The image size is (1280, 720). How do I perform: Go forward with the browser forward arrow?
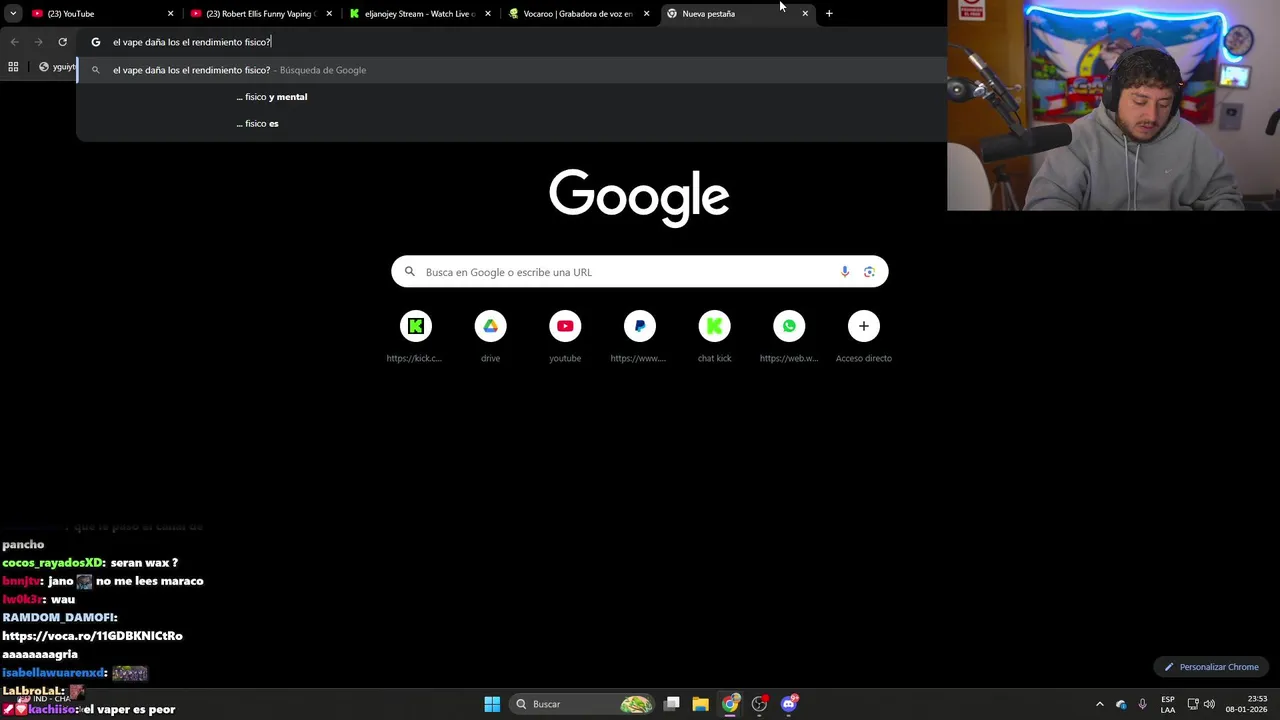(x=38, y=42)
